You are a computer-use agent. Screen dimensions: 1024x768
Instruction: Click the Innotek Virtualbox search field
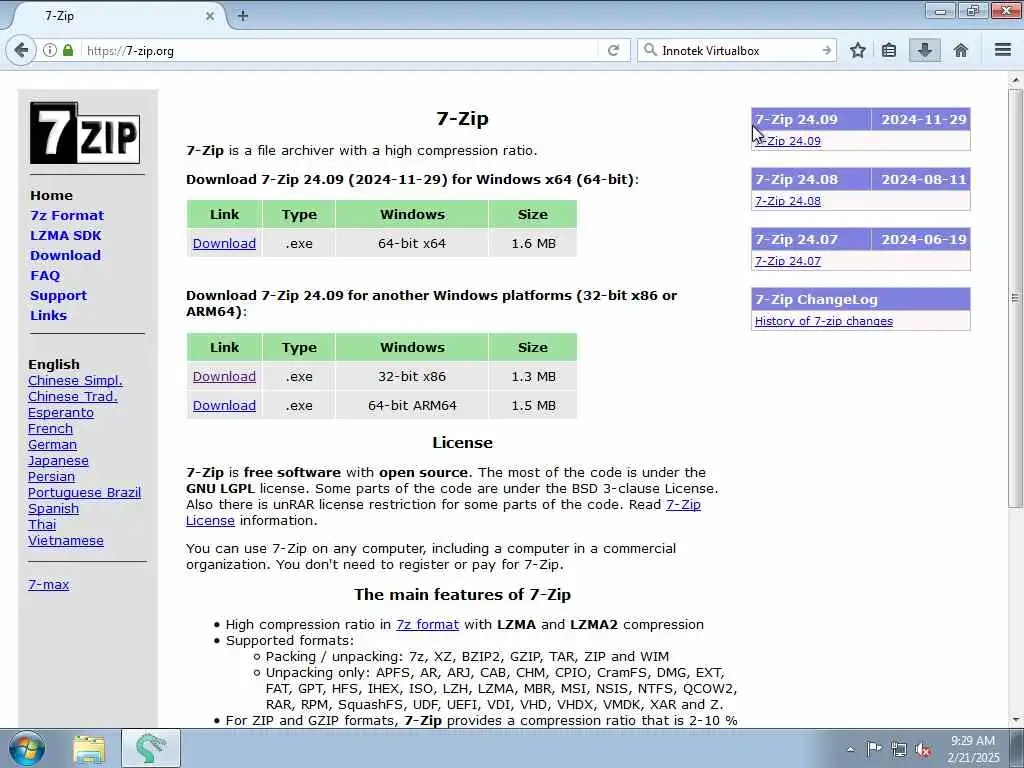pyautogui.click(x=738, y=50)
